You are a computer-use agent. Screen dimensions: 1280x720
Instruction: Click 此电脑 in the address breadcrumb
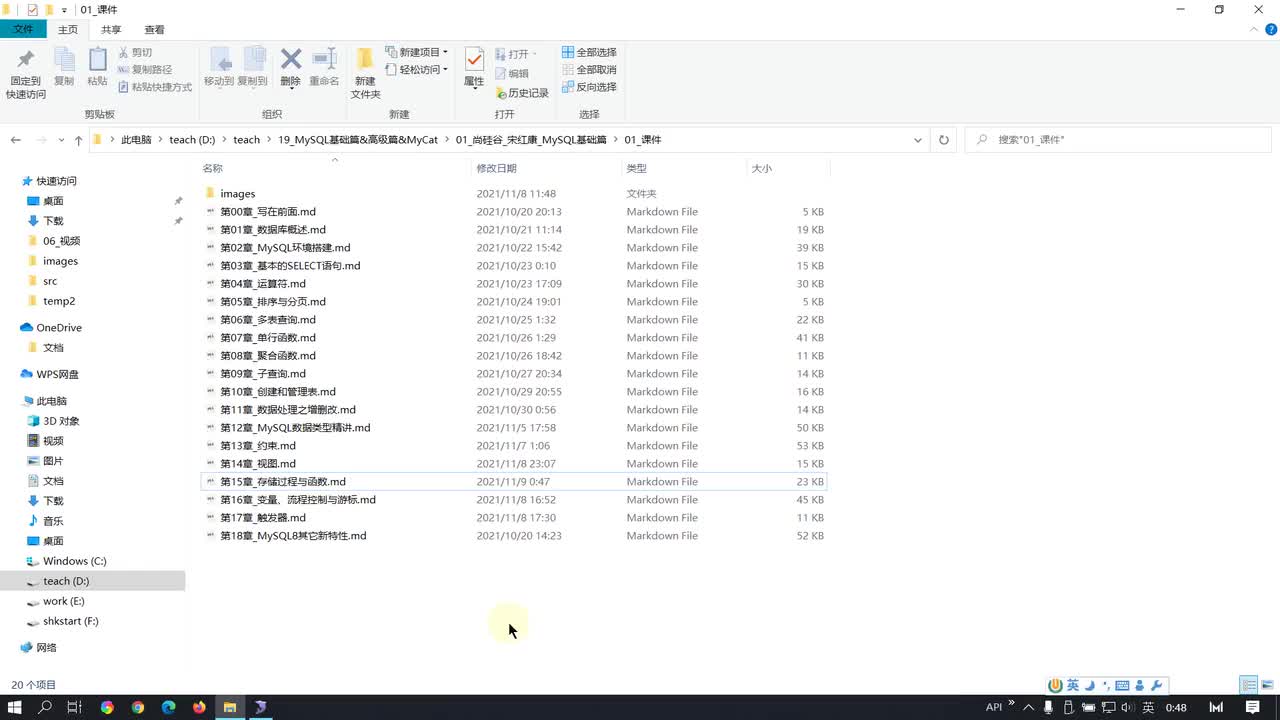coord(136,140)
